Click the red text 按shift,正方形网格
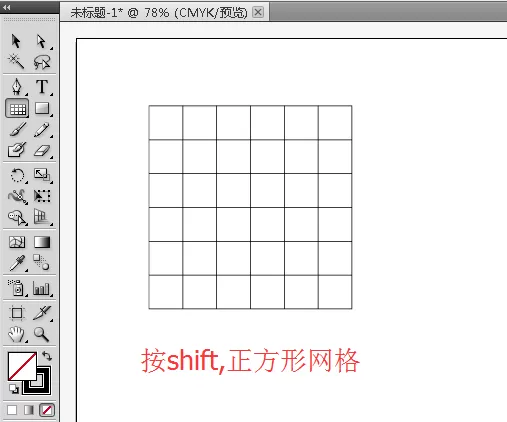 [x=250, y=361]
